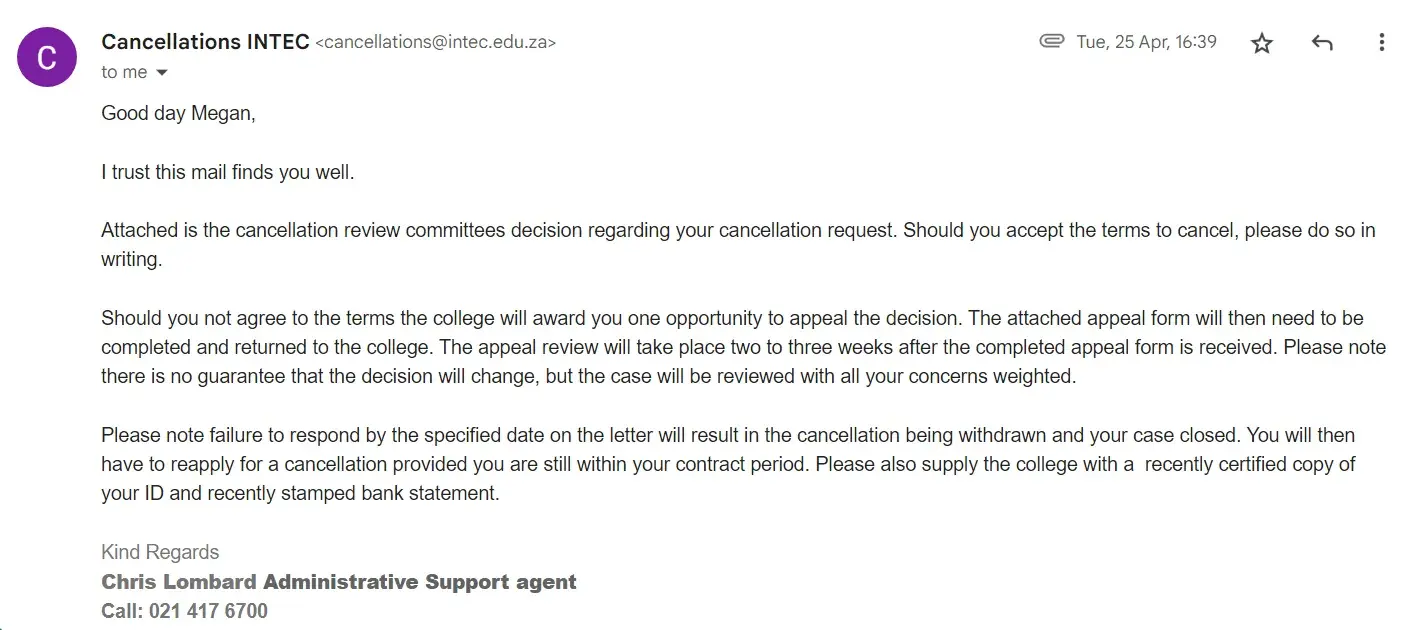Star this email from Cancellations INTEC

1262,43
